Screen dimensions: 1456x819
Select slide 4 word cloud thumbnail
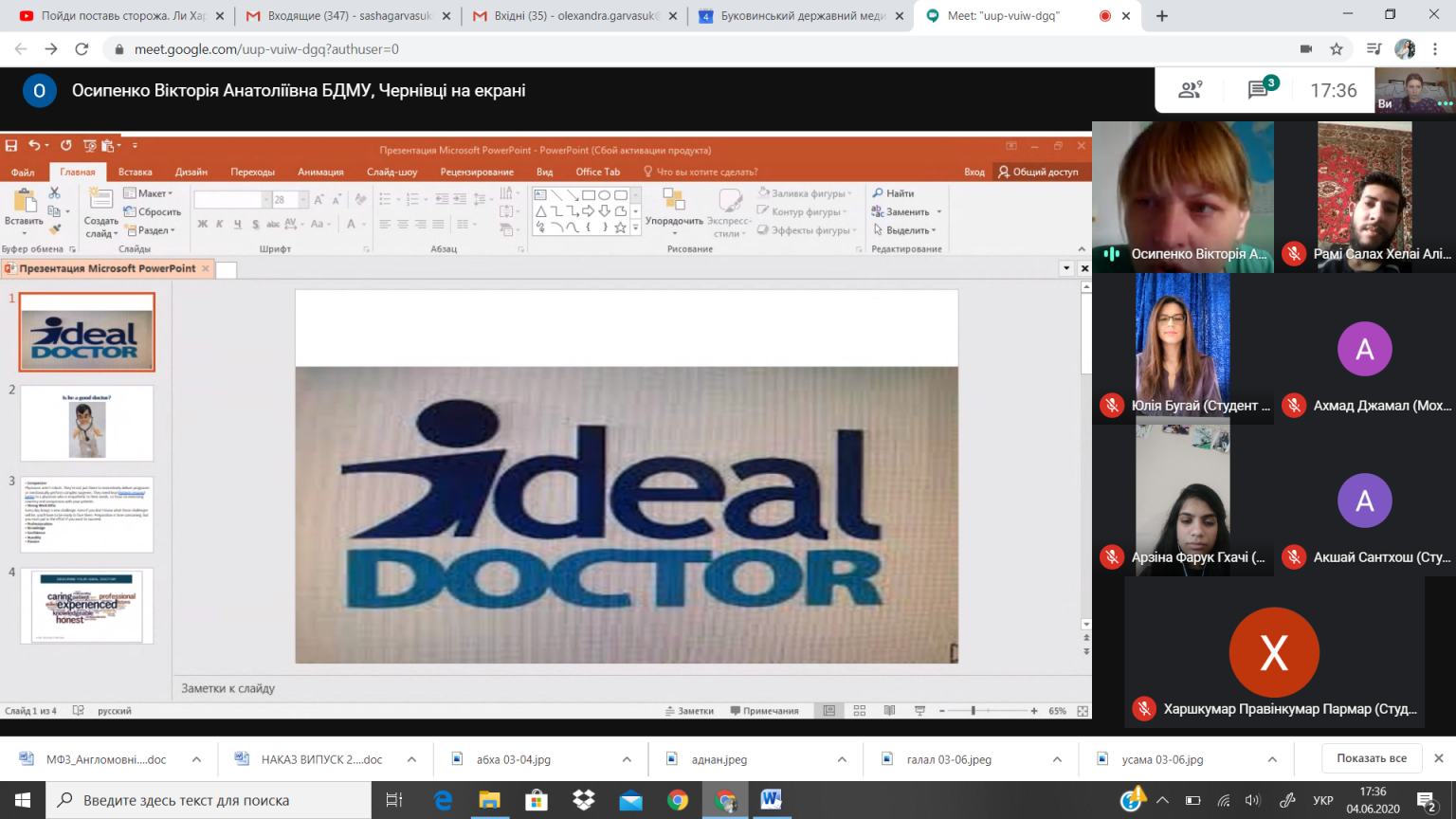[x=87, y=607]
